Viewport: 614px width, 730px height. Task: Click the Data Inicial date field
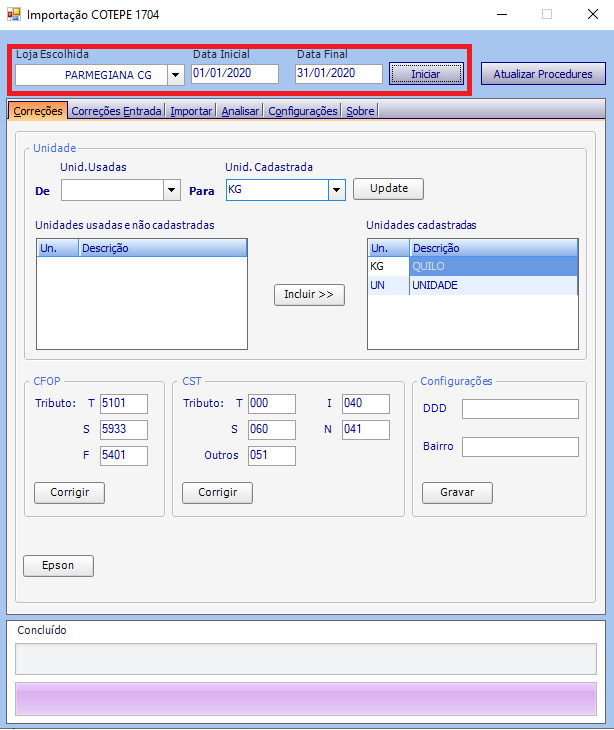(235, 74)
